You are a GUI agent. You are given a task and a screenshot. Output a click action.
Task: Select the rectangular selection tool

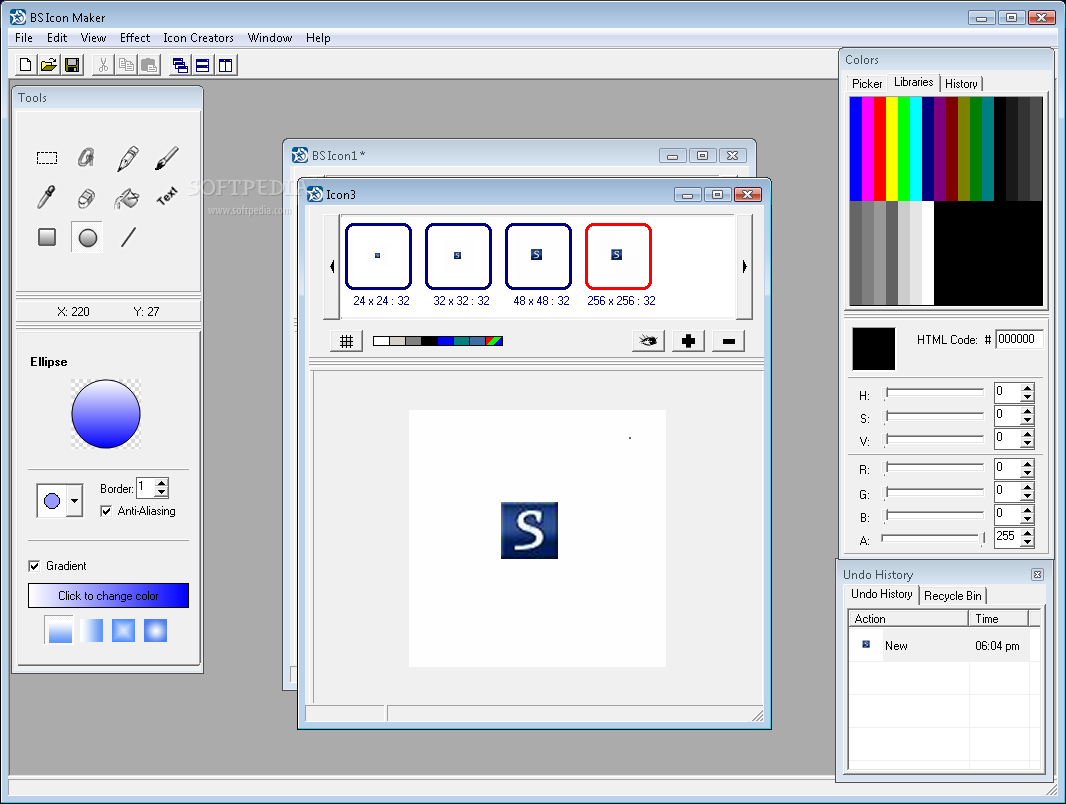pyautogui.click(x=47, y=158)
